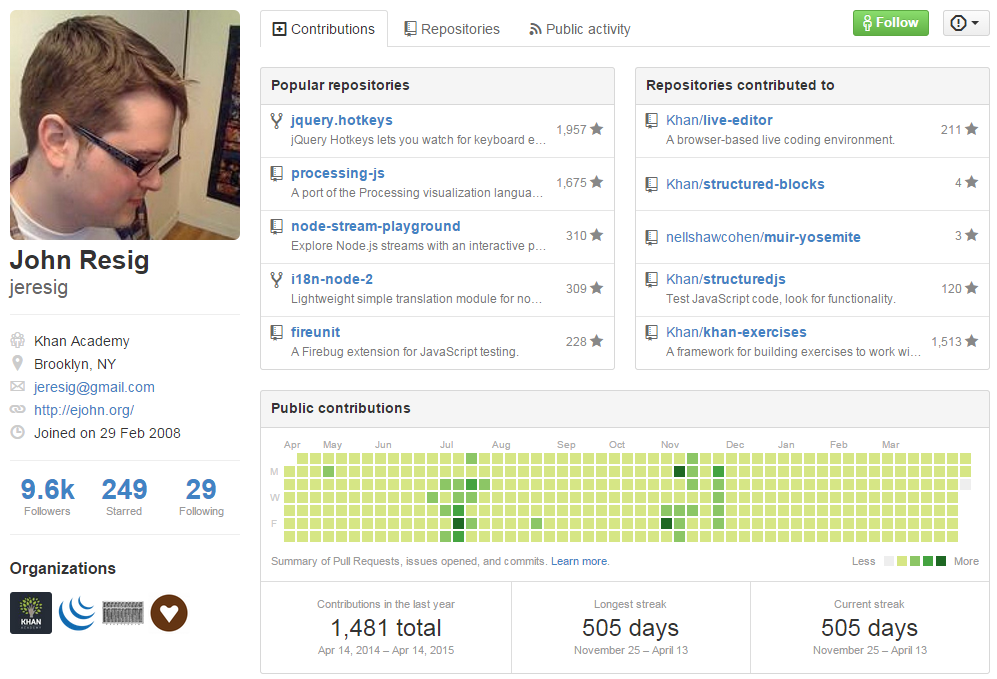The height and width of the screenshot is (679, 997).
Task: Open the Khan/khan-exercises repository
Action: pyautogui.click(x=736, y=332)
